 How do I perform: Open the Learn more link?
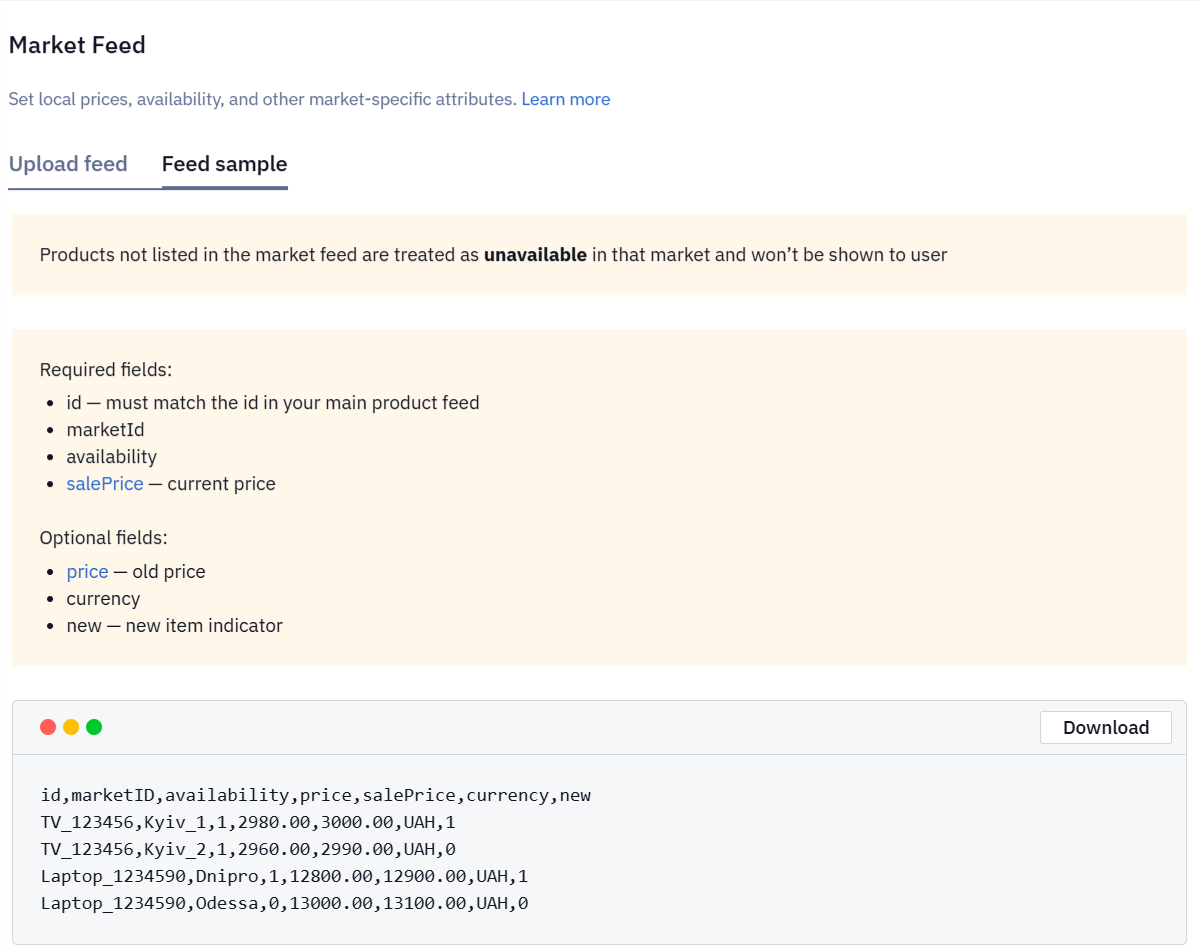click(x=566, y=99)
